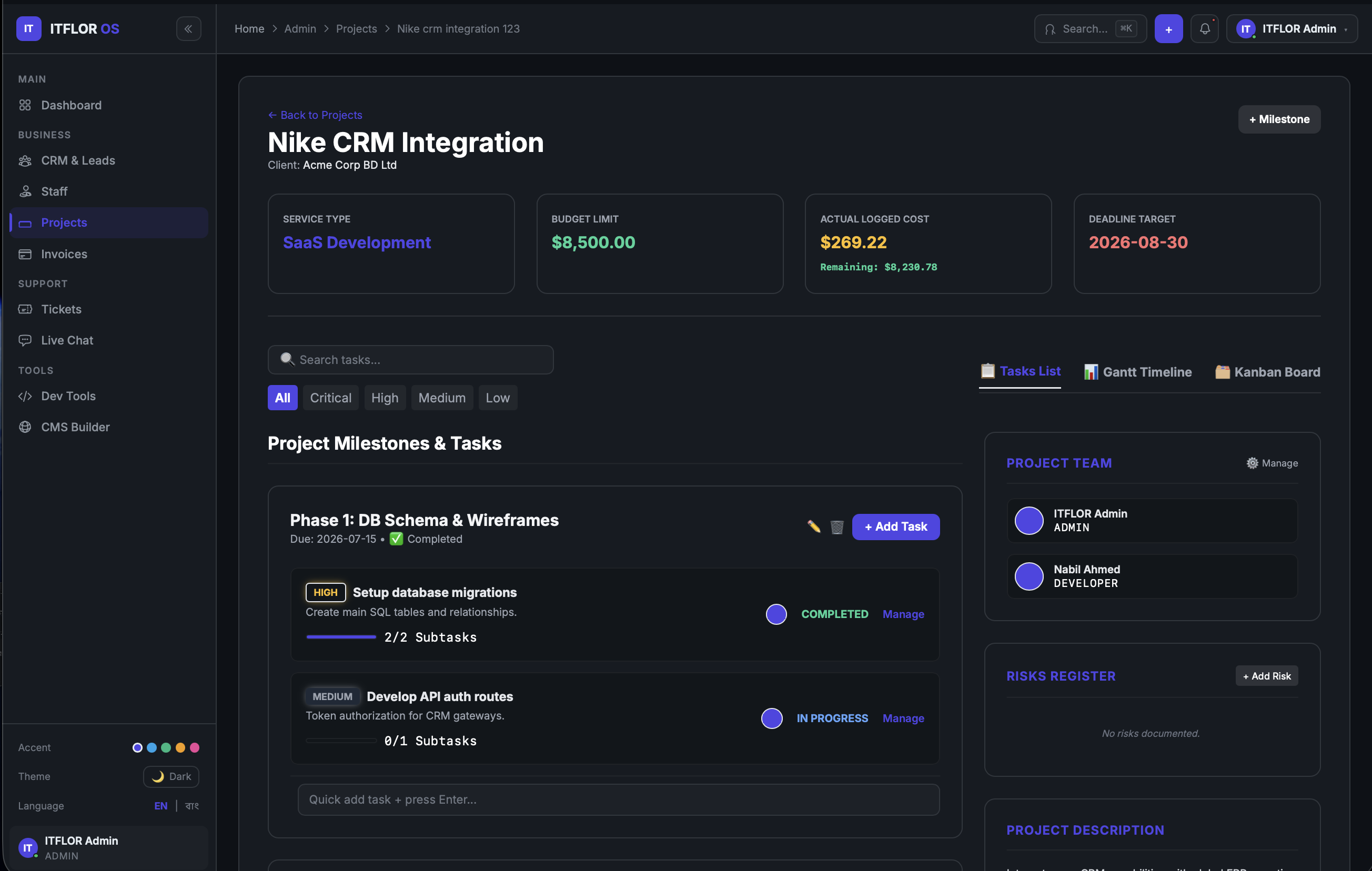
Task: Filter tasks by Medium priority
Action: tap(441, 398)
